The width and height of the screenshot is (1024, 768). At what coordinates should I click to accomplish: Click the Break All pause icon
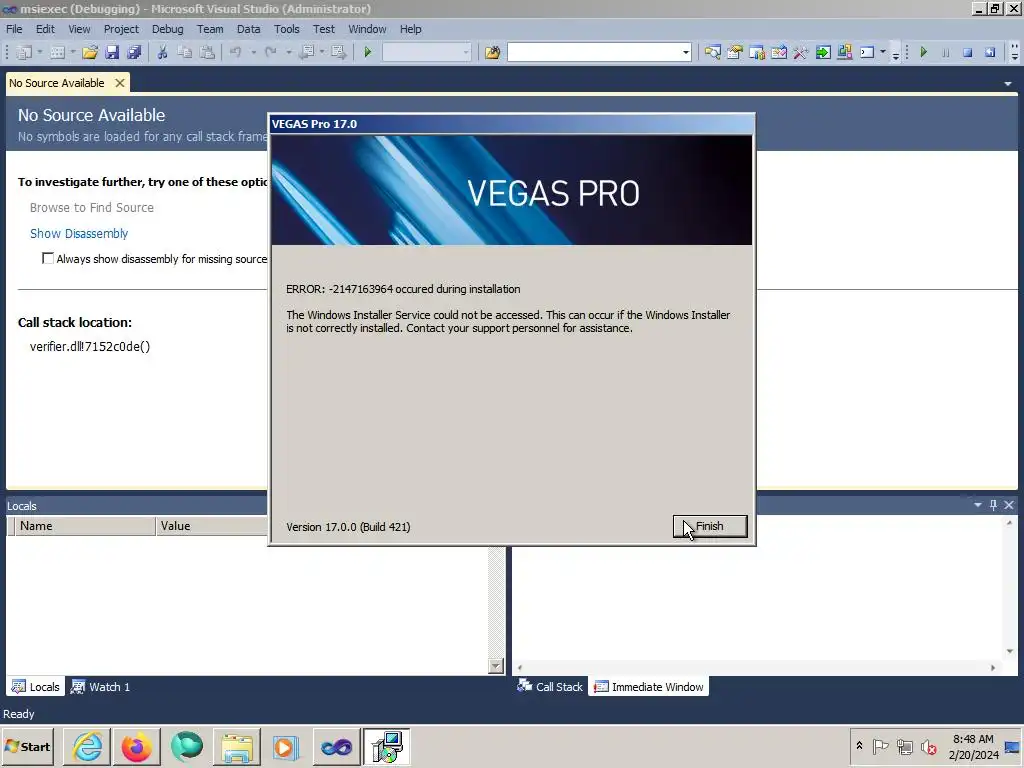click(946, 52)
